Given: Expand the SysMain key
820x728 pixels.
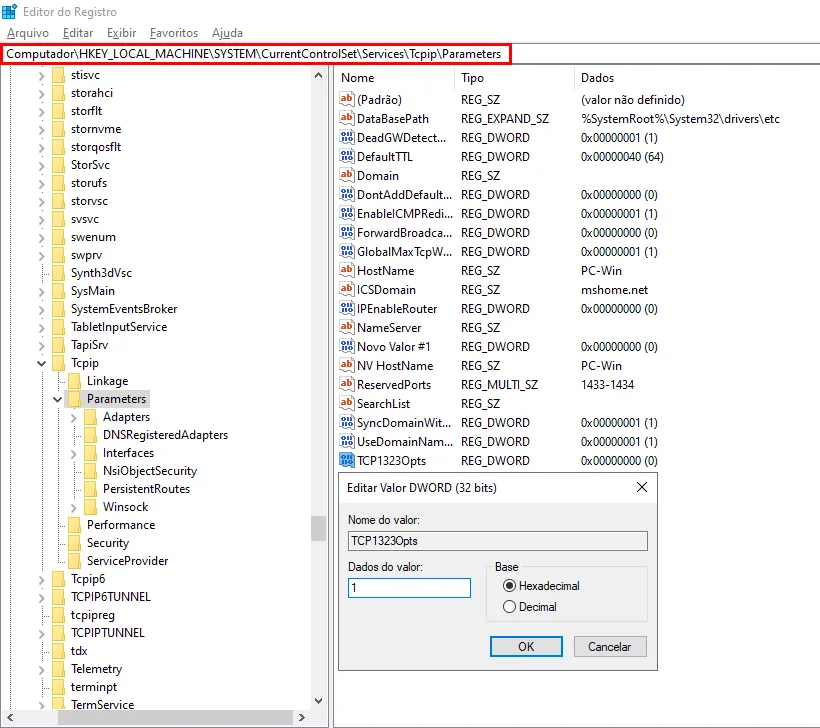Looking at the screenshot, I should 42,291.
